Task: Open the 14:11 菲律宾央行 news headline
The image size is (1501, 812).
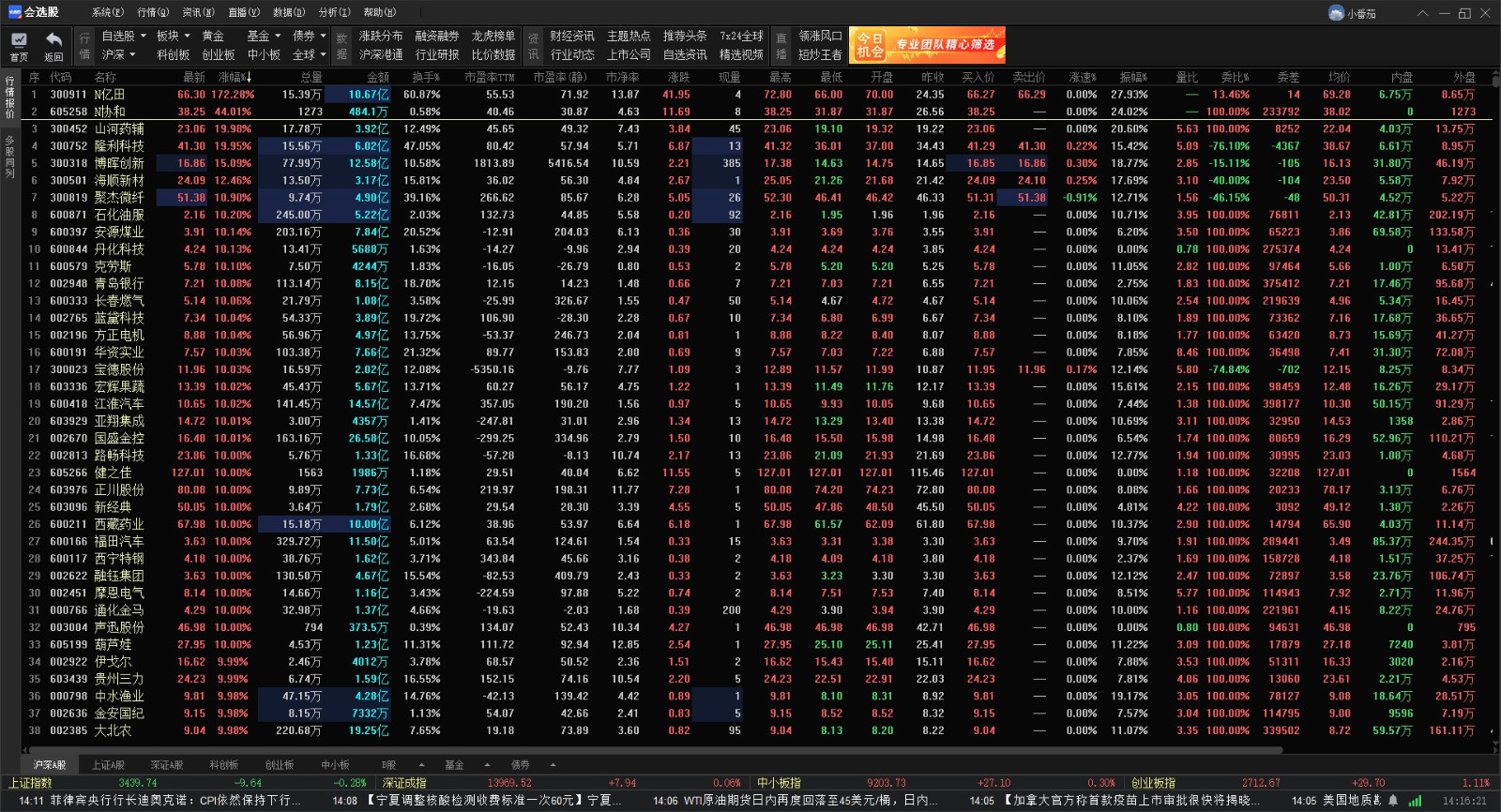Action: tap(160, 800)
